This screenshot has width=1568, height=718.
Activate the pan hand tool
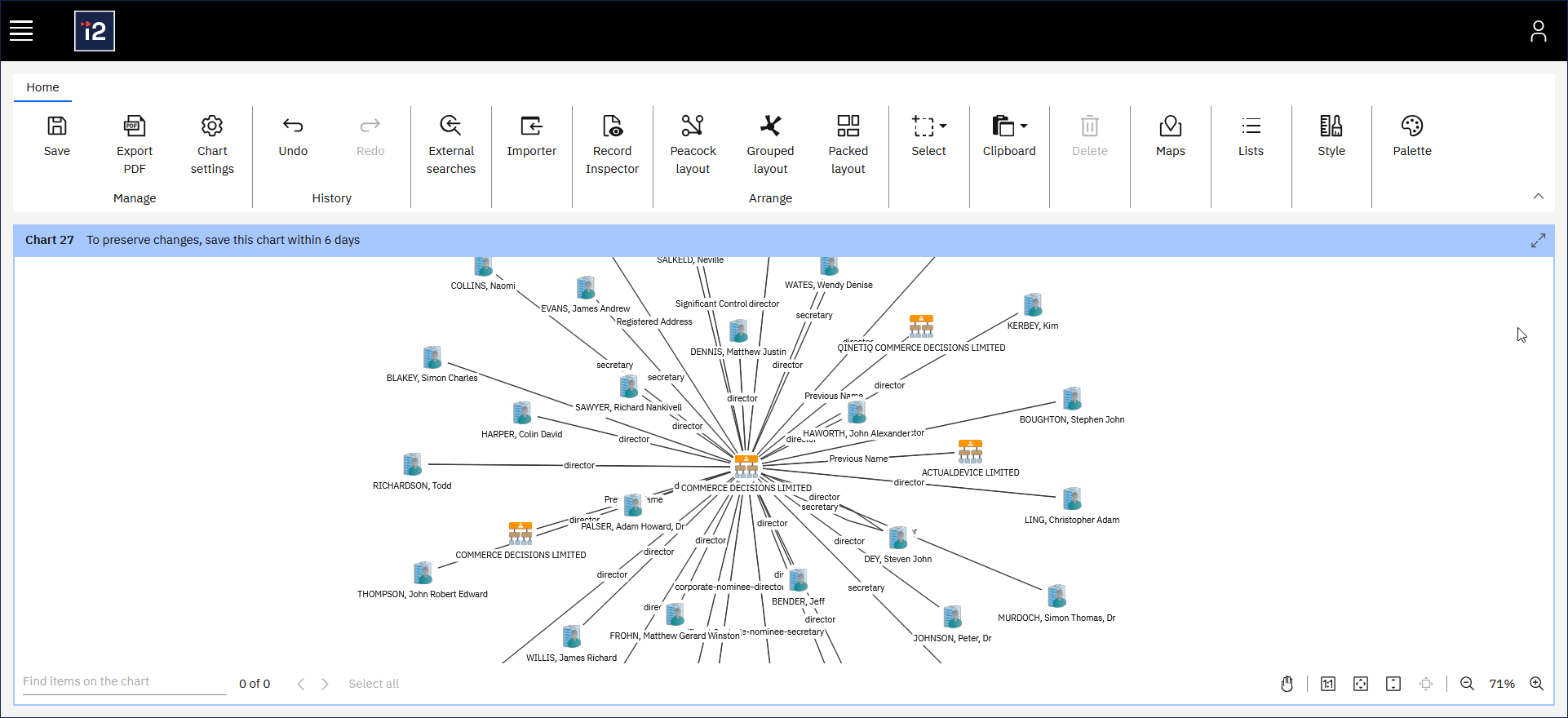coord(1287,684)
